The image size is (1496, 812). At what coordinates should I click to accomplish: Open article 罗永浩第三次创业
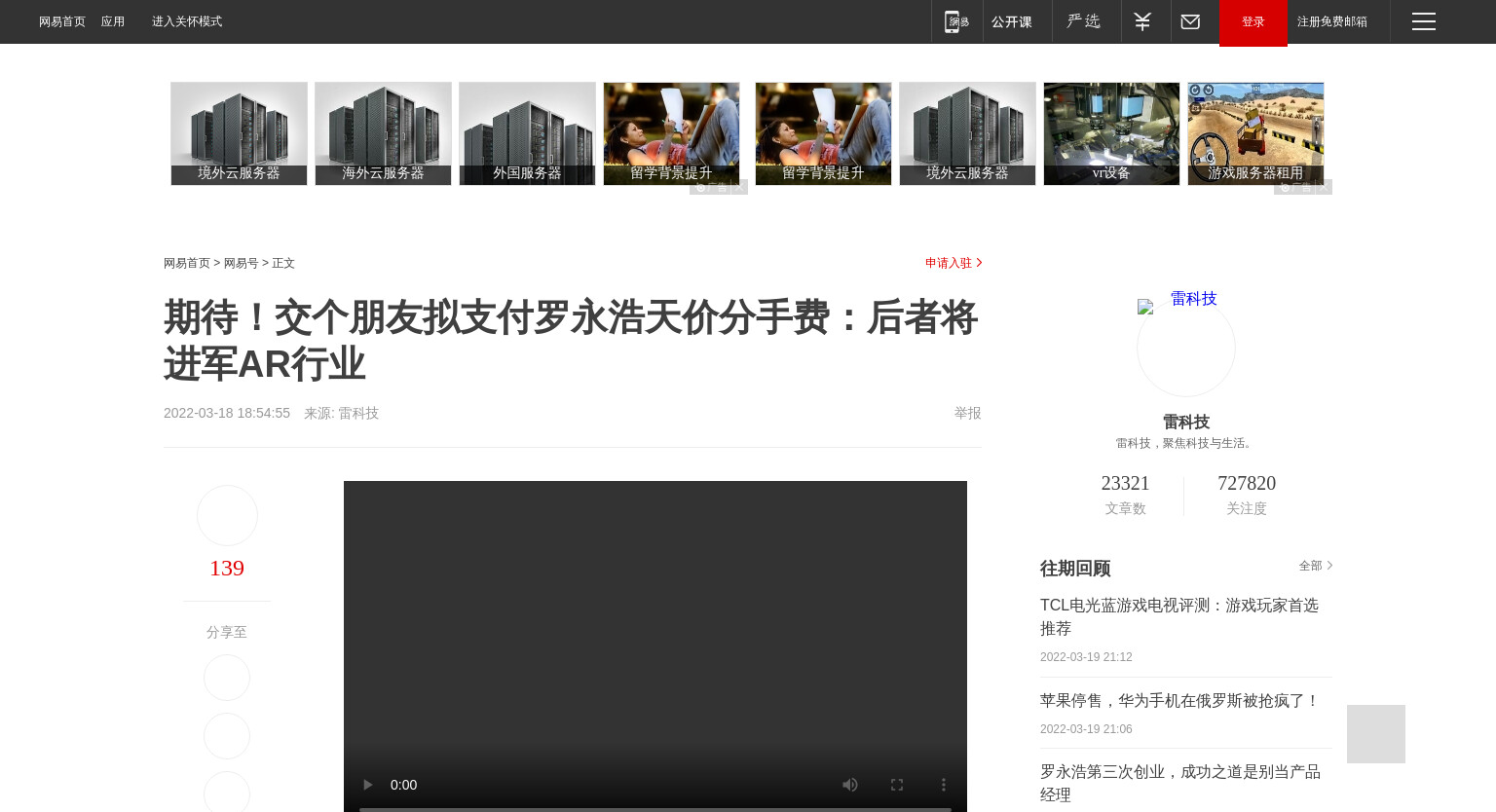tap(1180, 784)
